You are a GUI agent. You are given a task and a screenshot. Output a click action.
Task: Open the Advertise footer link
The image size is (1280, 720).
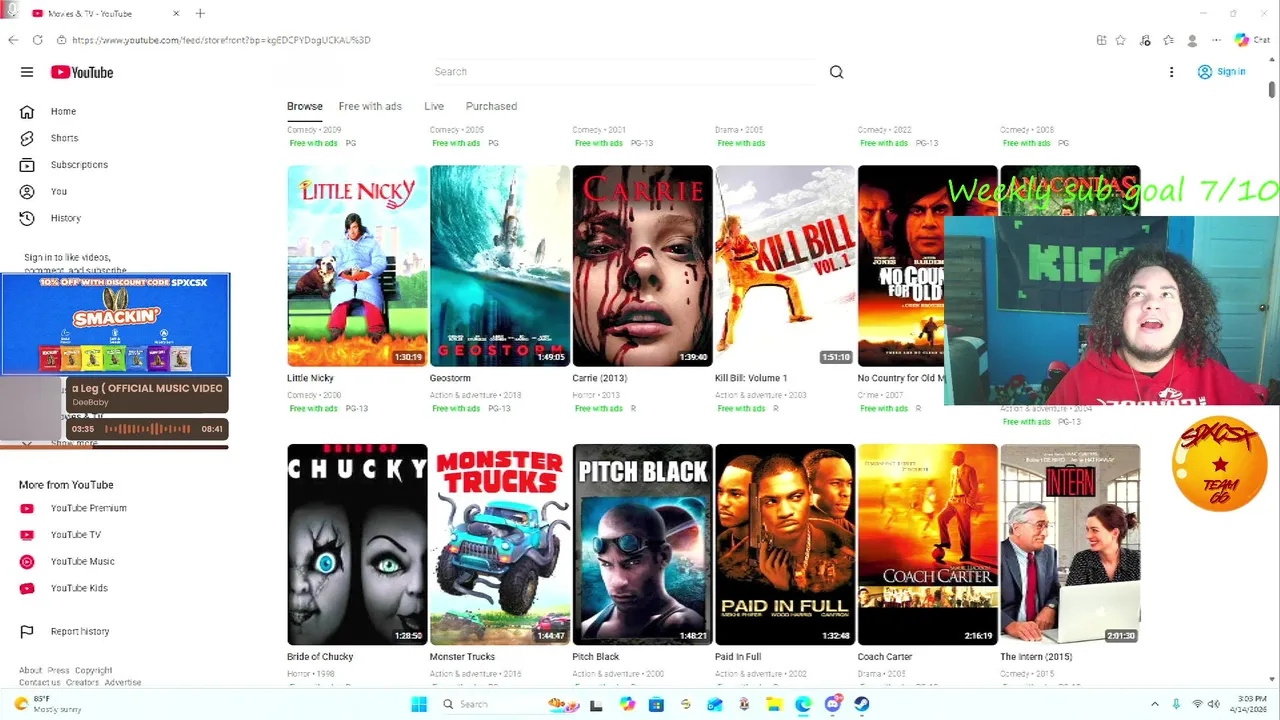click(123, 682)
